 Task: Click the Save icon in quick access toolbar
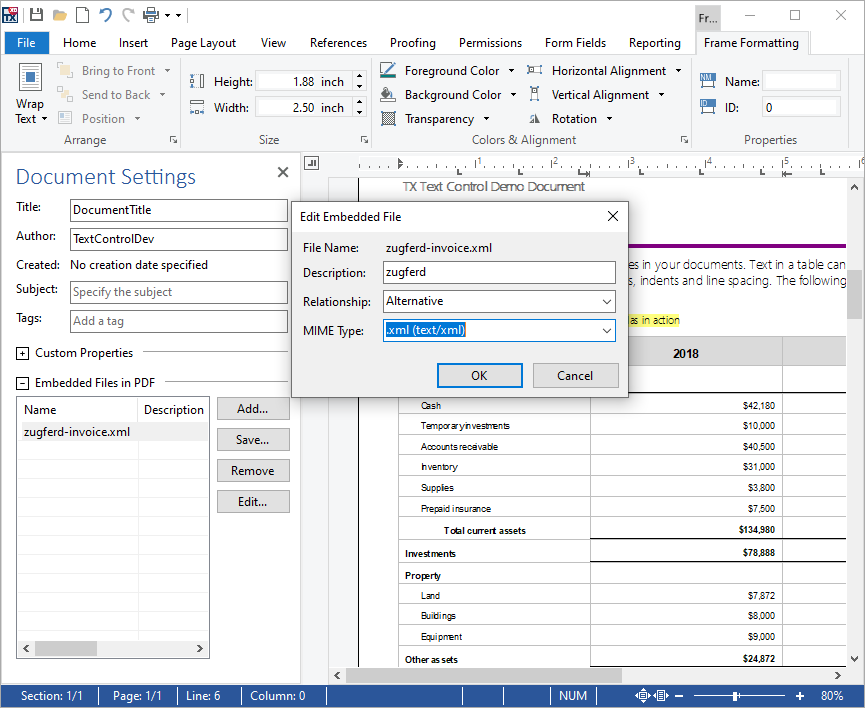pos(36,15)
